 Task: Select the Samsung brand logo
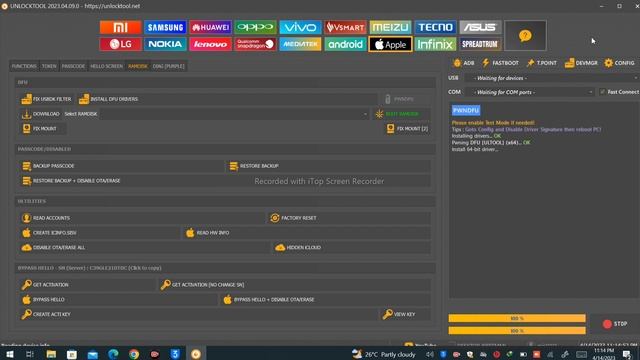[165, 27]
